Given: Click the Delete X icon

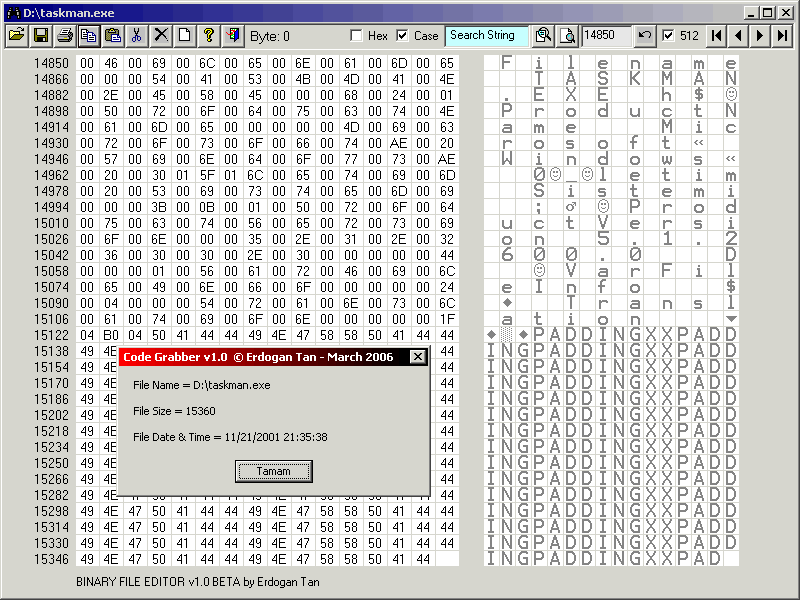Looking at the screenshot, I should [x=160, y=35].
